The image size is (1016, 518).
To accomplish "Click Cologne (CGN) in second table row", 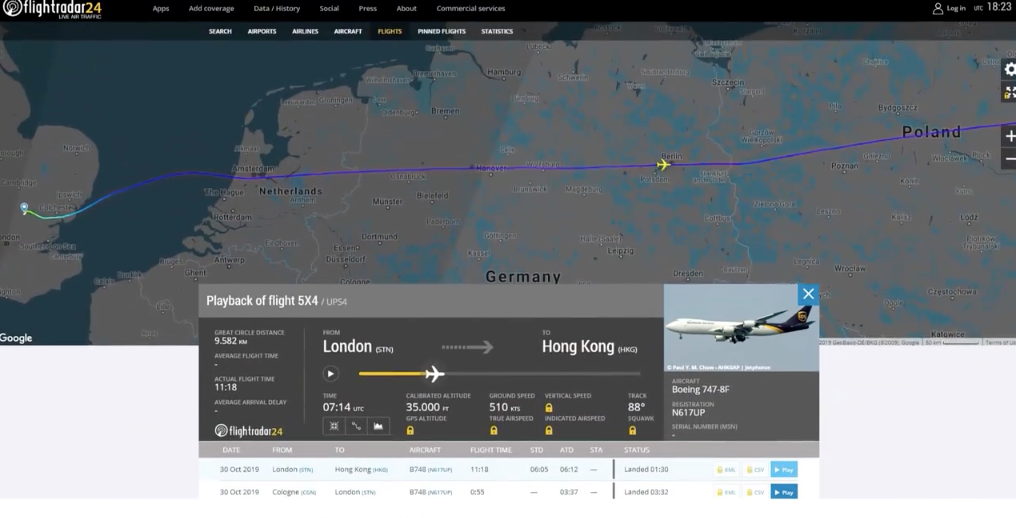I will pos(294,492).
